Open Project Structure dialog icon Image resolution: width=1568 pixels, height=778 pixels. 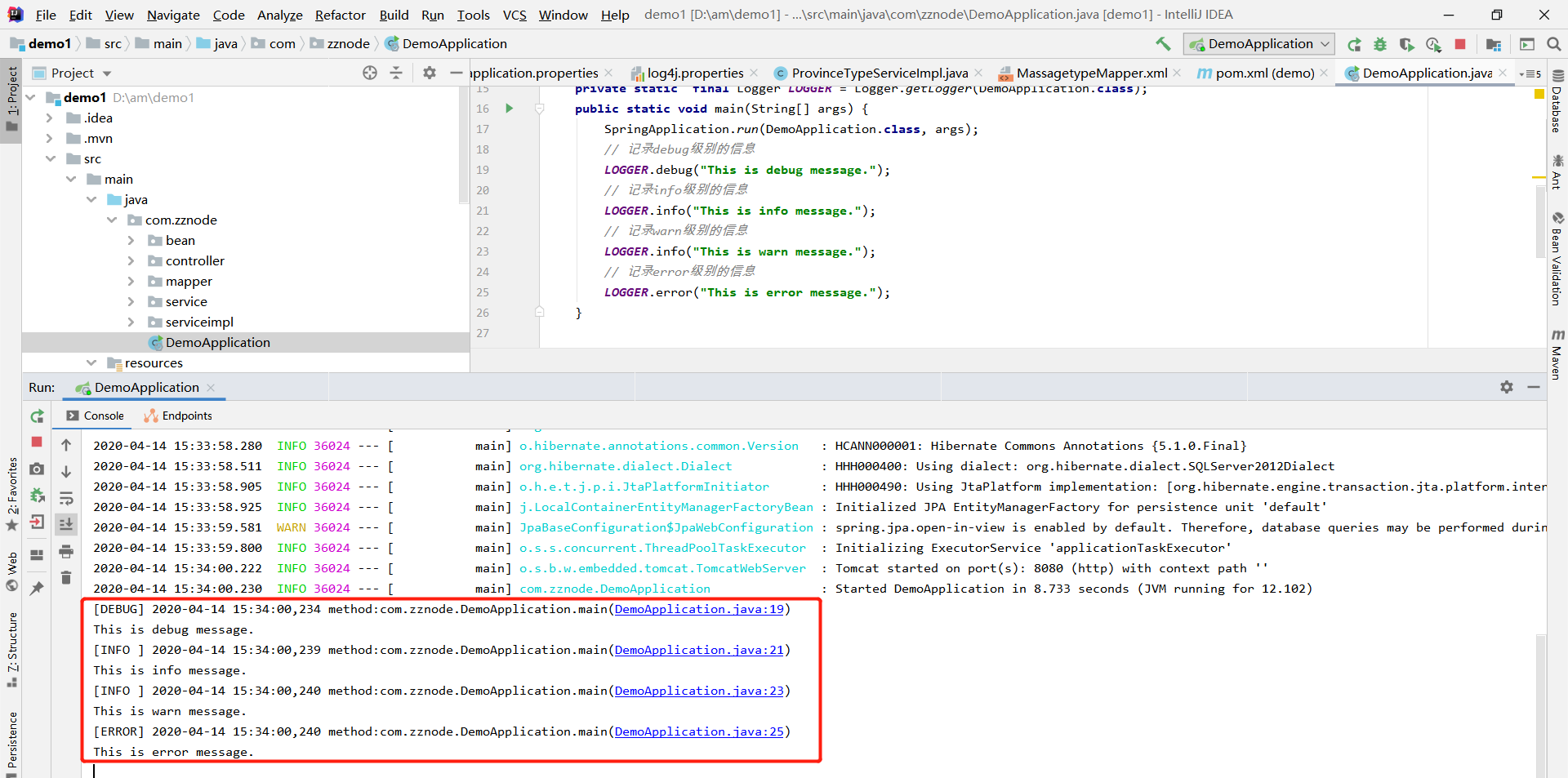[1494, 44]
